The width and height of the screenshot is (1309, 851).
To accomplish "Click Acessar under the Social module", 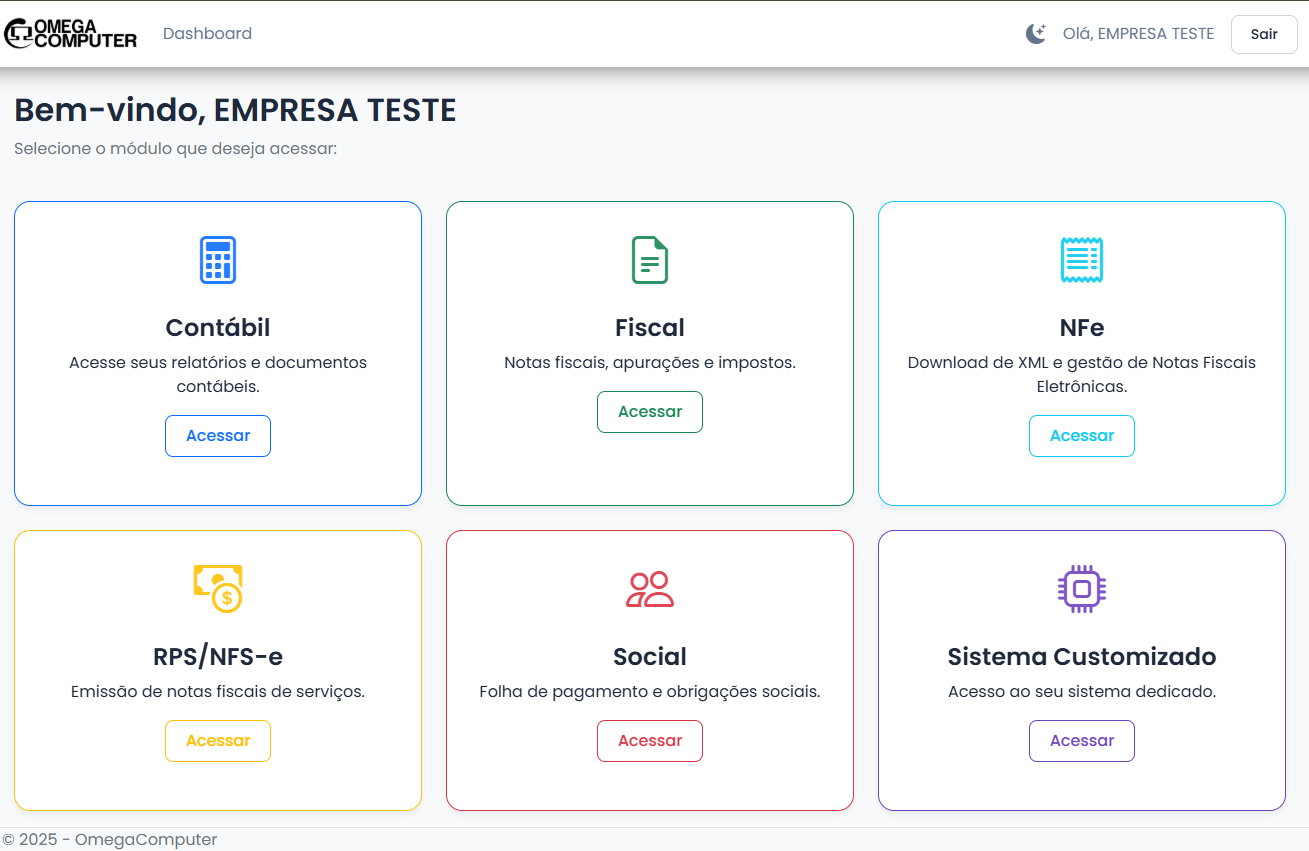I will 650,741.
